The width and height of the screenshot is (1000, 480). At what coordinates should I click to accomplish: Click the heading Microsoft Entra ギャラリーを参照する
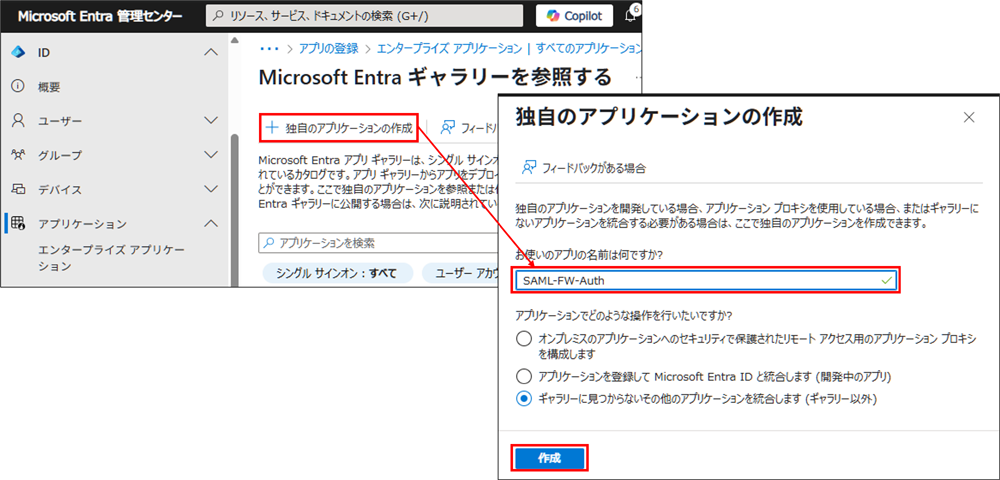435,78
